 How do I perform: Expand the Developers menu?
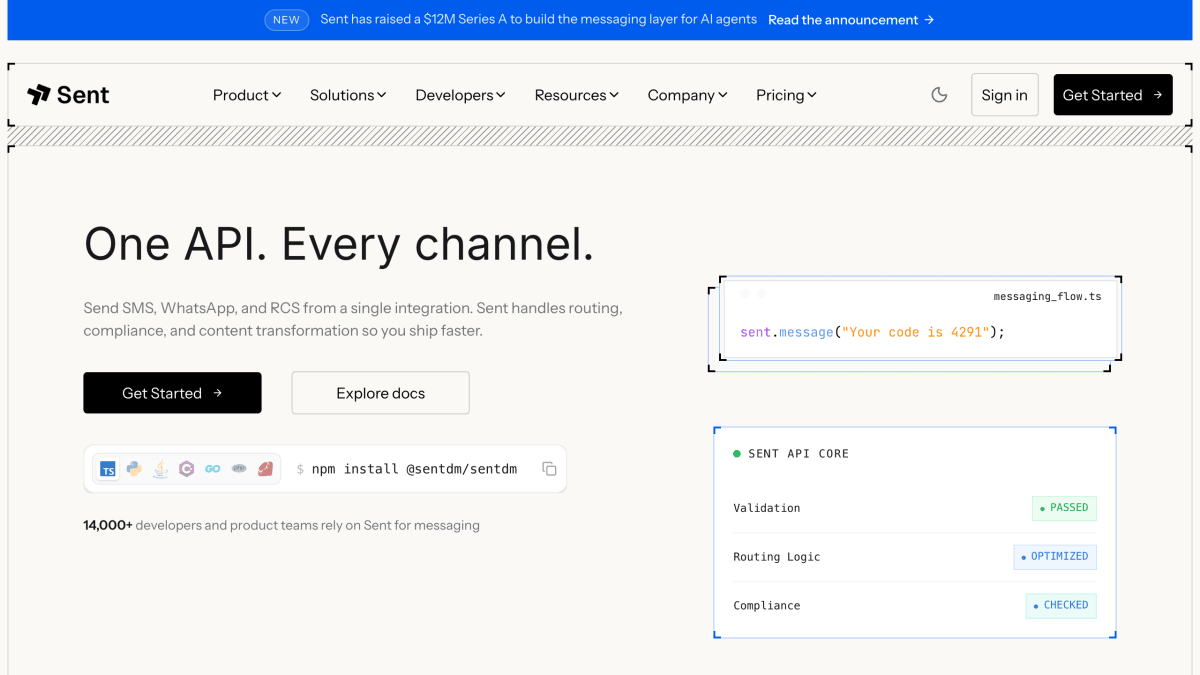pos(460,95)
